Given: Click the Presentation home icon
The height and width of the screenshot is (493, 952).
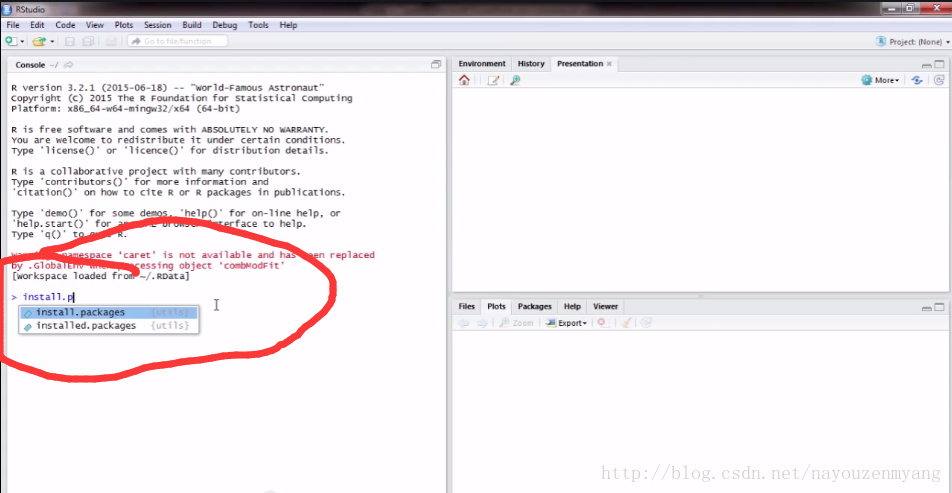Looking at the screenshot, I should (464, 80).
